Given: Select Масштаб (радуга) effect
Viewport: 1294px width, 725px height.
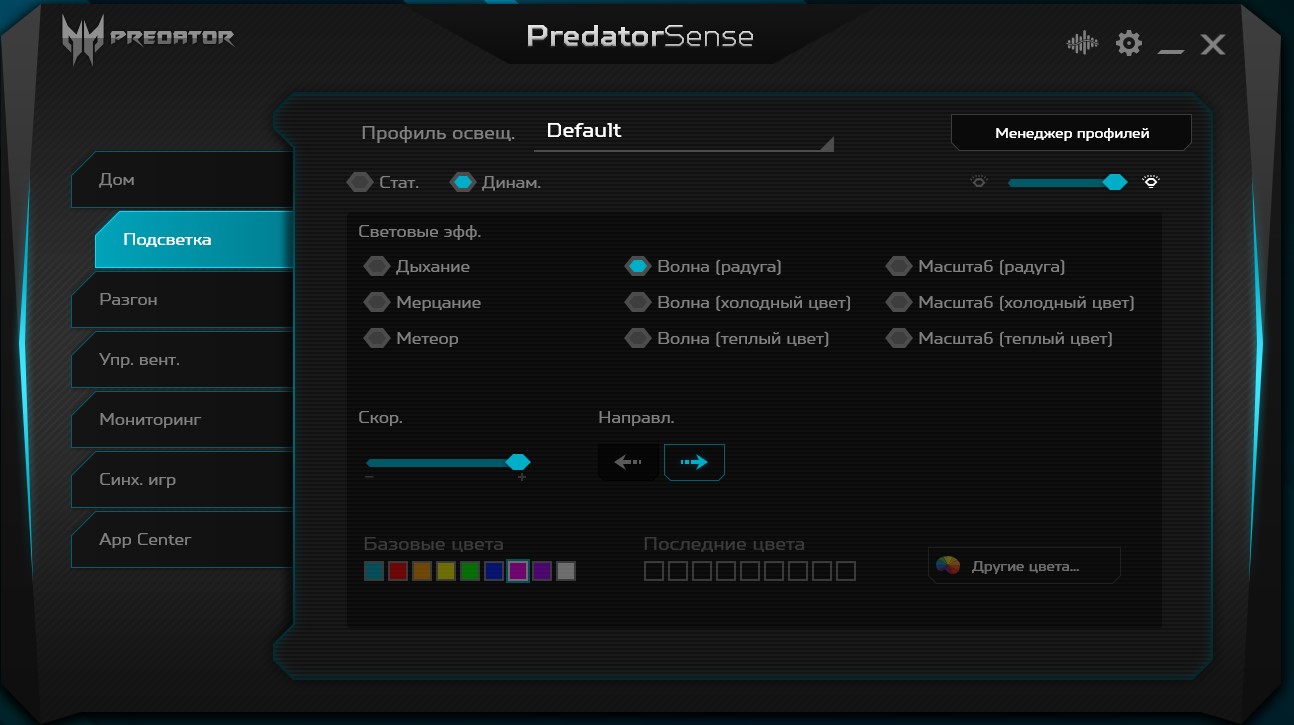Looking at the screenshot, I should point(899,267).
